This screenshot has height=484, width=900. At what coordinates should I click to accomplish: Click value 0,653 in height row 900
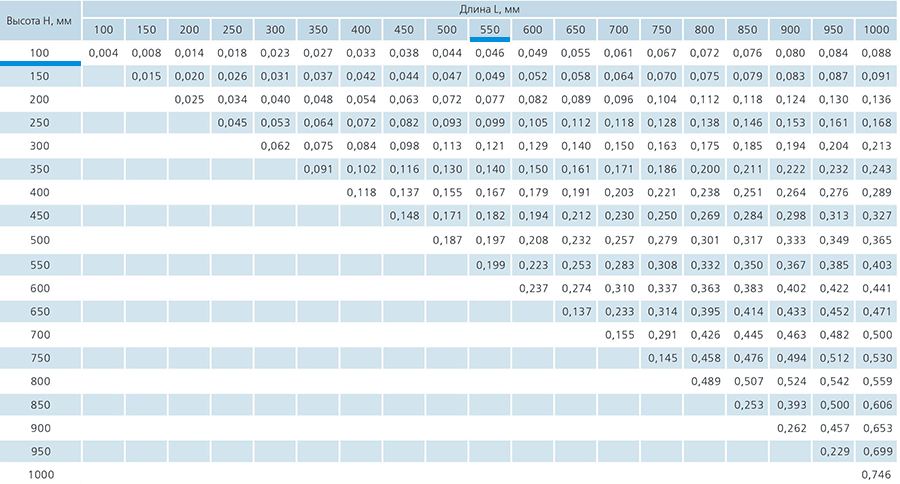tap(877, 428)
